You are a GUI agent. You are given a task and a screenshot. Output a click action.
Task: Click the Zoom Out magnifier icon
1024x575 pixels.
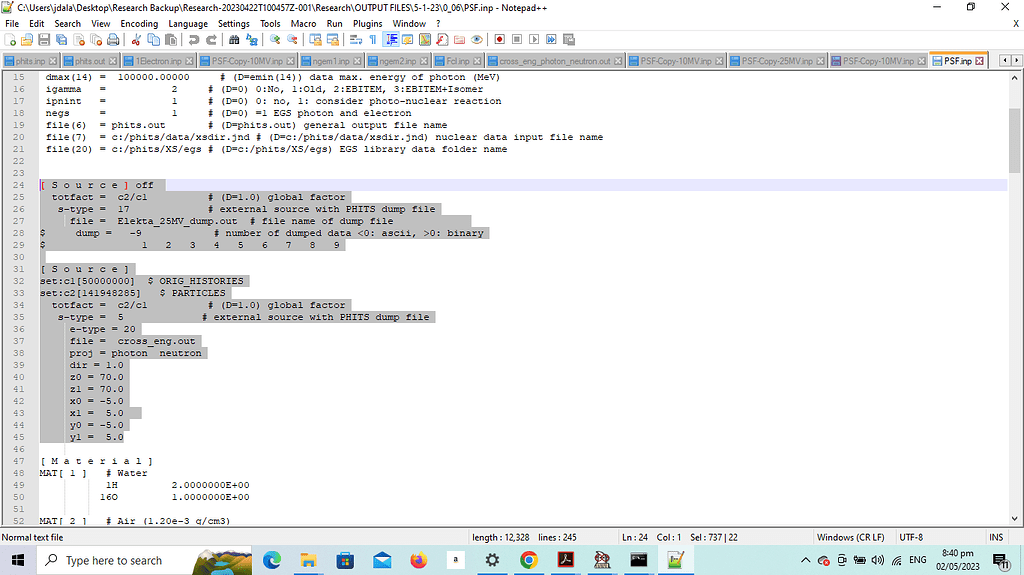[x=292, y=40]
